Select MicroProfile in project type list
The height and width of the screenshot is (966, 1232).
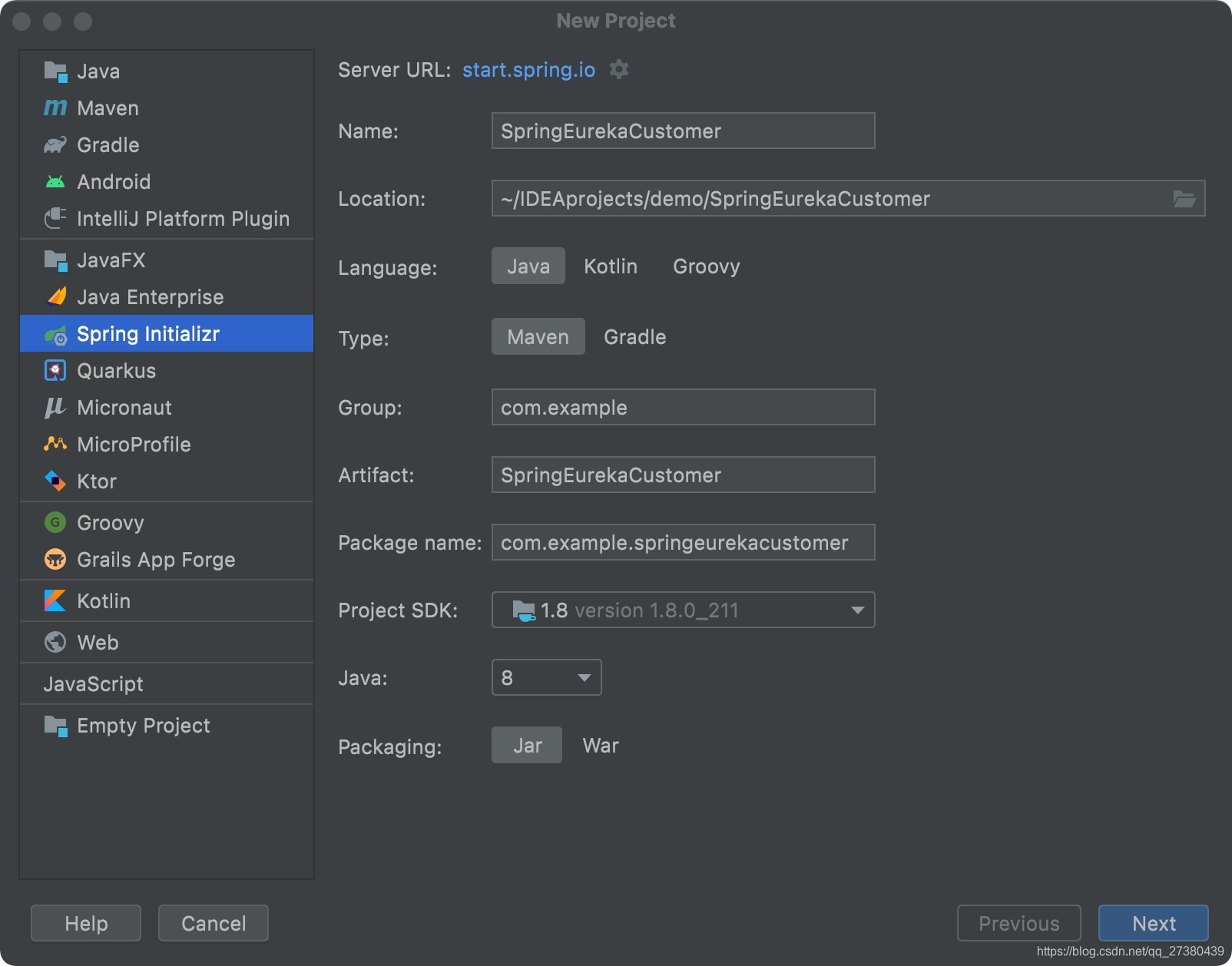[x=167, y=445]
